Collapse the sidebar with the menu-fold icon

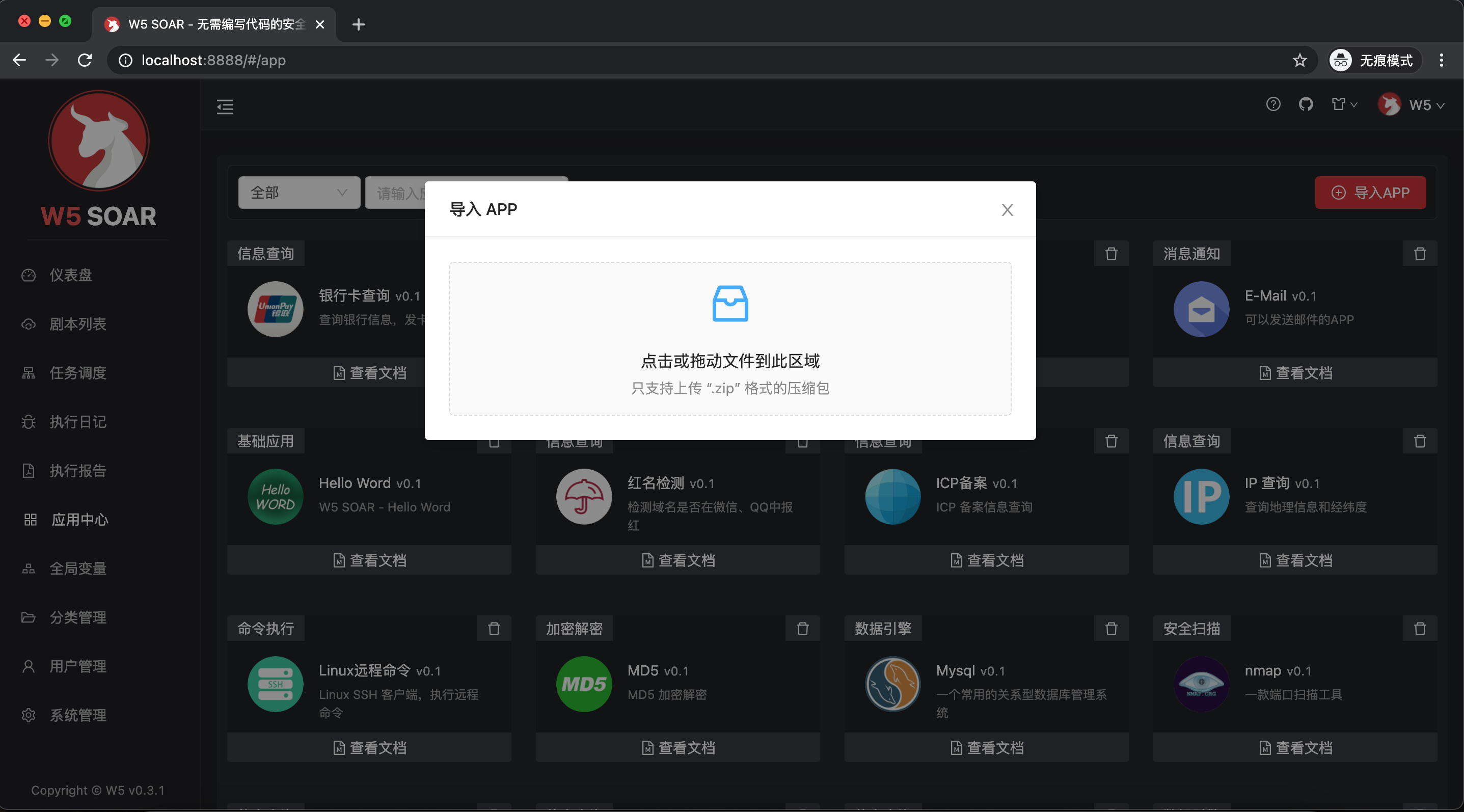click(x=225, y=106)
